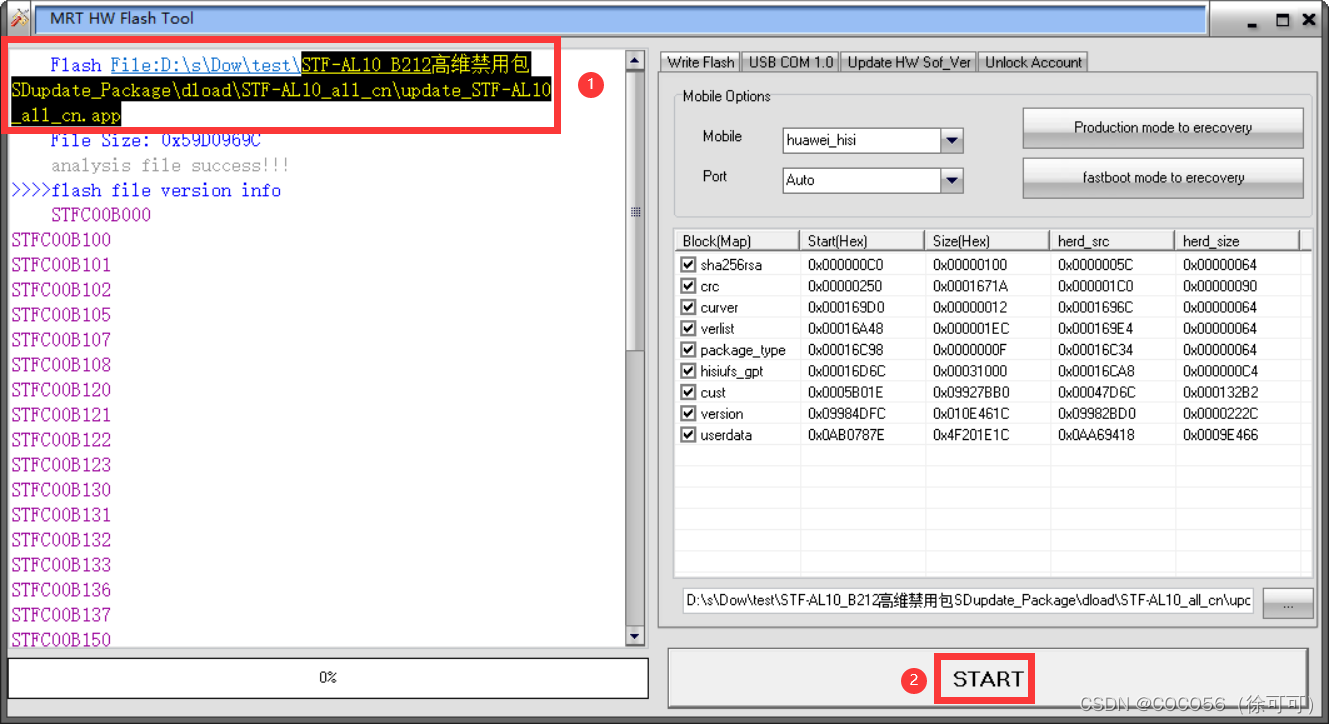The image size is (1329, 724).
Task: Click the STFC00B133 version log line
Action: [61, 565]
